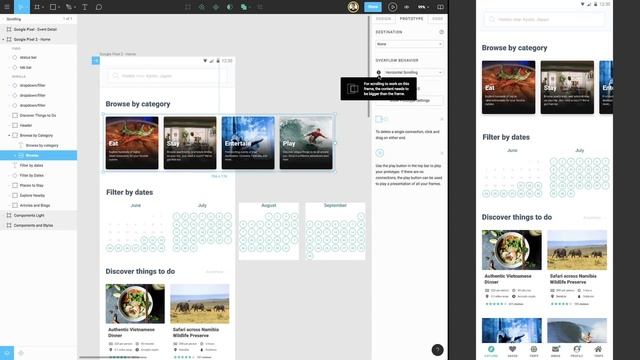This screenshot has height=360, width=640.
Task: Click the rightmost center toolbar icon
Action: point(260,7)
